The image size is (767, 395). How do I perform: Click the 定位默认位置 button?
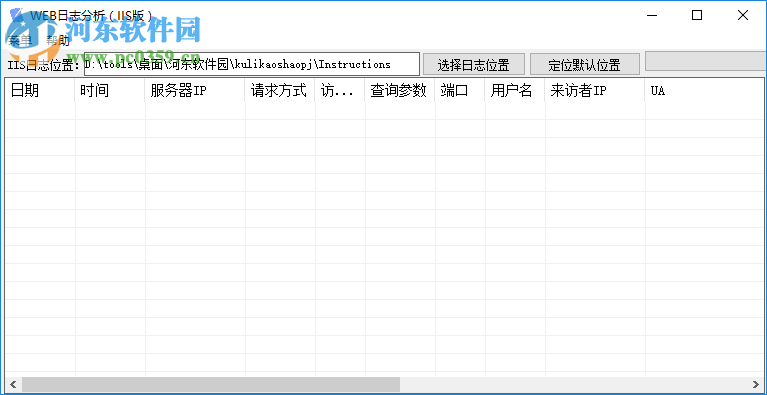(x=585, y=64)
